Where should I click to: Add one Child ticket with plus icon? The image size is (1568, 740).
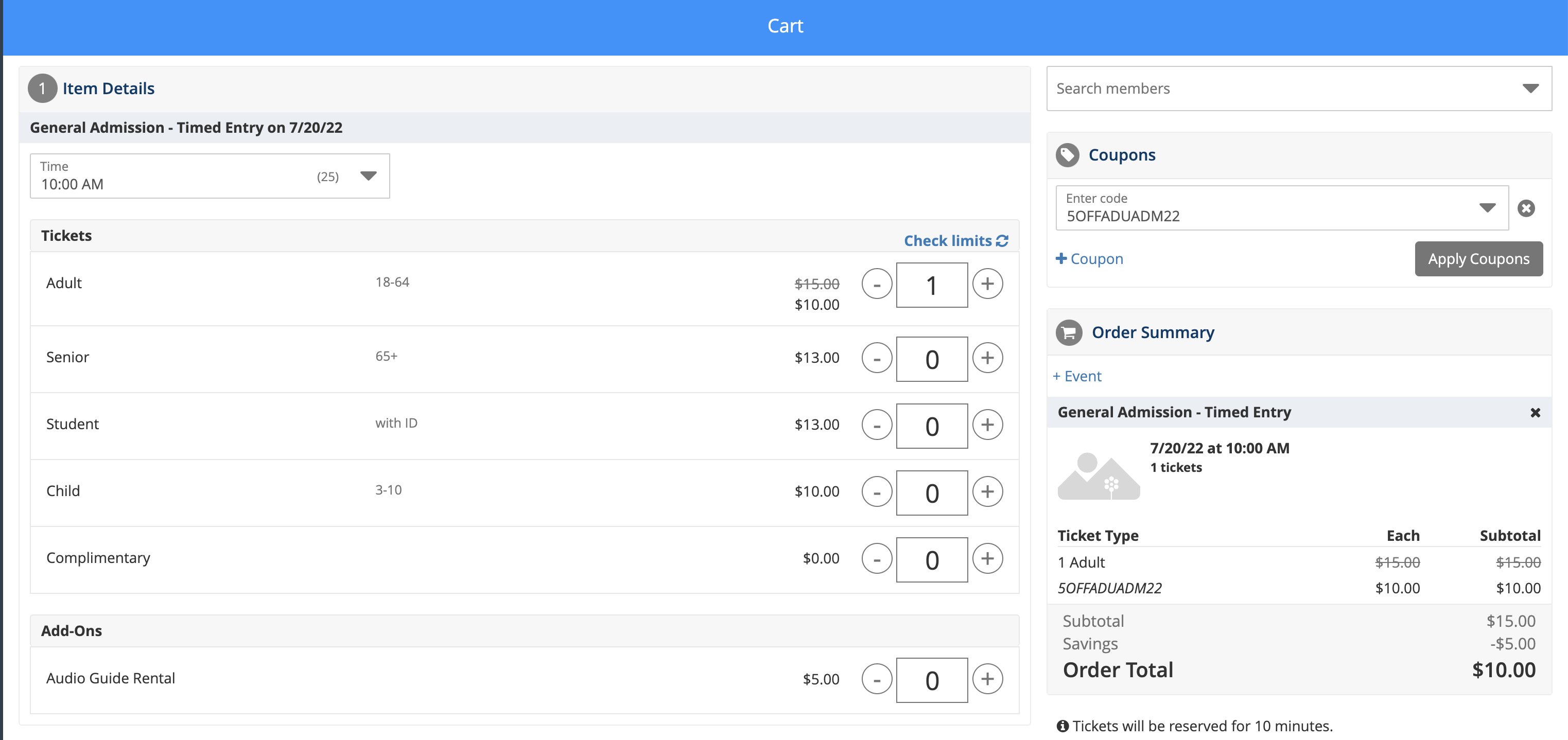pos(987,492)
